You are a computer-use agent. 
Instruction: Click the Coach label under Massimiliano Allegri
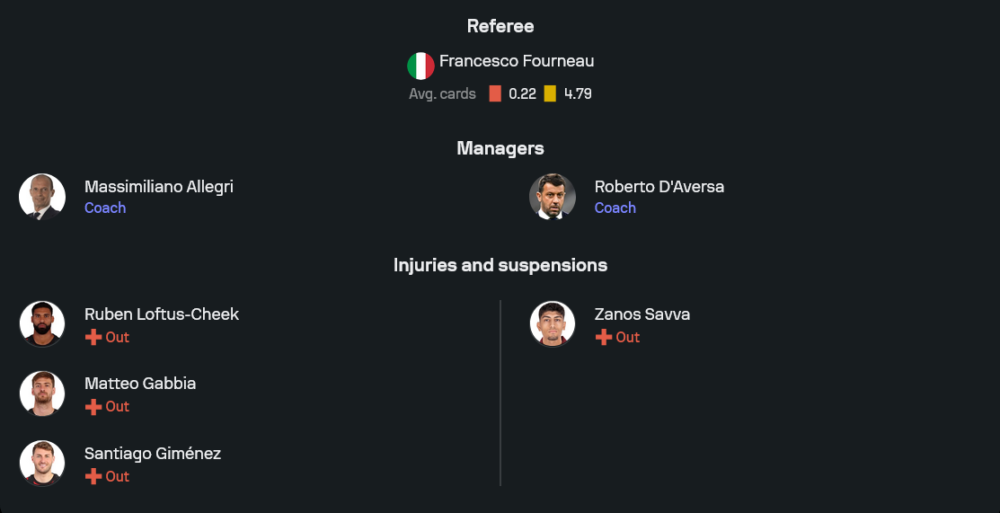(105, 208)
